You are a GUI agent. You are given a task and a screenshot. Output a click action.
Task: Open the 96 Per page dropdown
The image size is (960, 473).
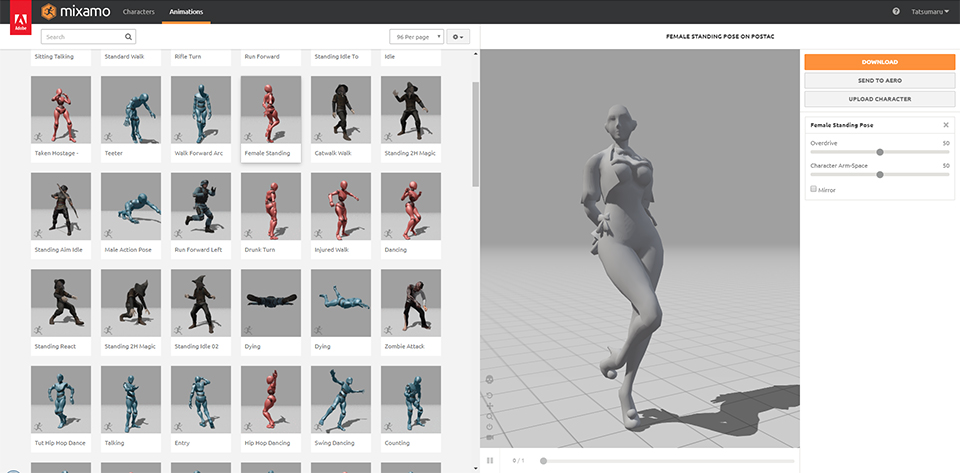click(x=416, y=37)
